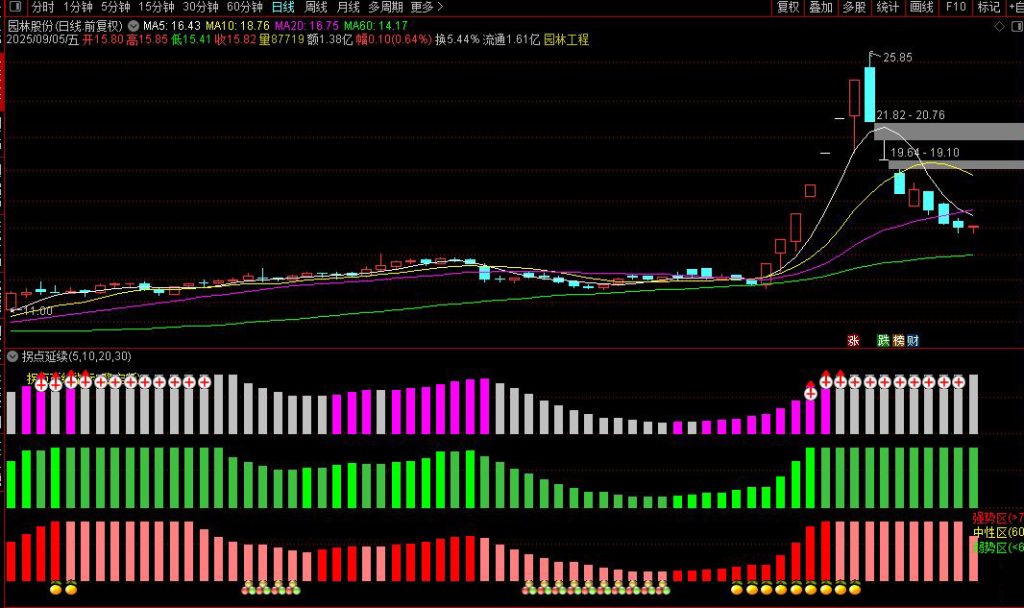
Task: Switch to the 日线 daily chart tab
Action: pyautogui.click(x=283, y=7)
